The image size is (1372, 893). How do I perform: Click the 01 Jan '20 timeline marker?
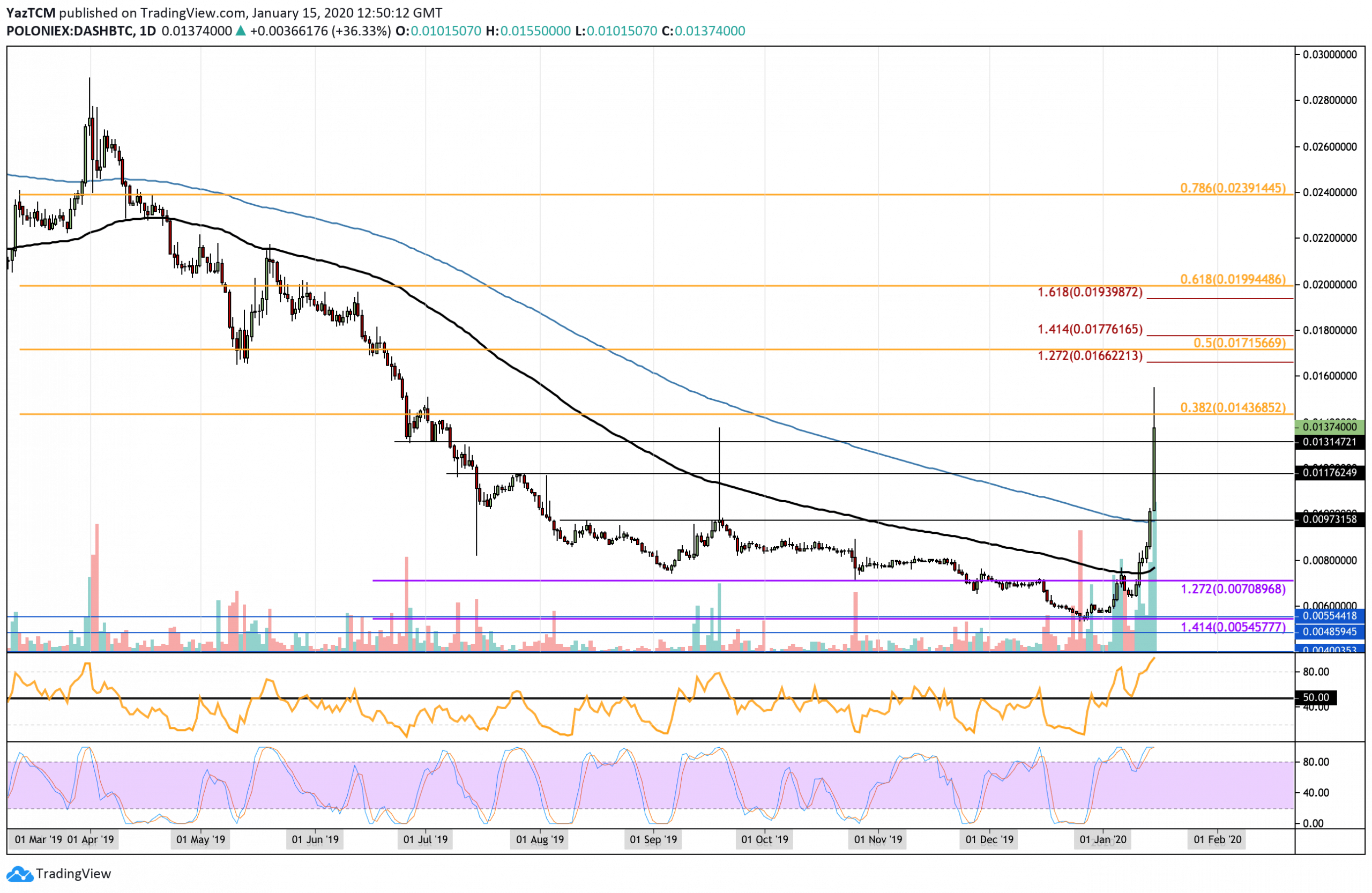(x=1102, y=839)
